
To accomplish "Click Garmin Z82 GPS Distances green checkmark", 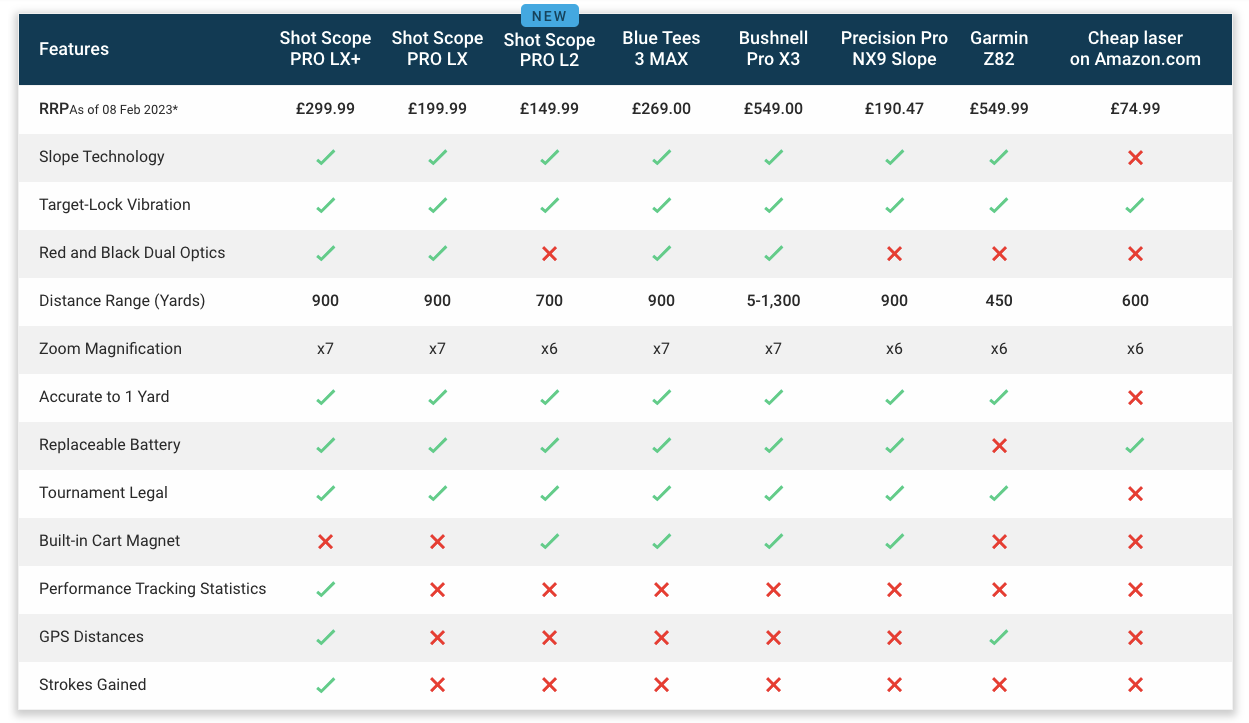I will click(x=998, y=637).
